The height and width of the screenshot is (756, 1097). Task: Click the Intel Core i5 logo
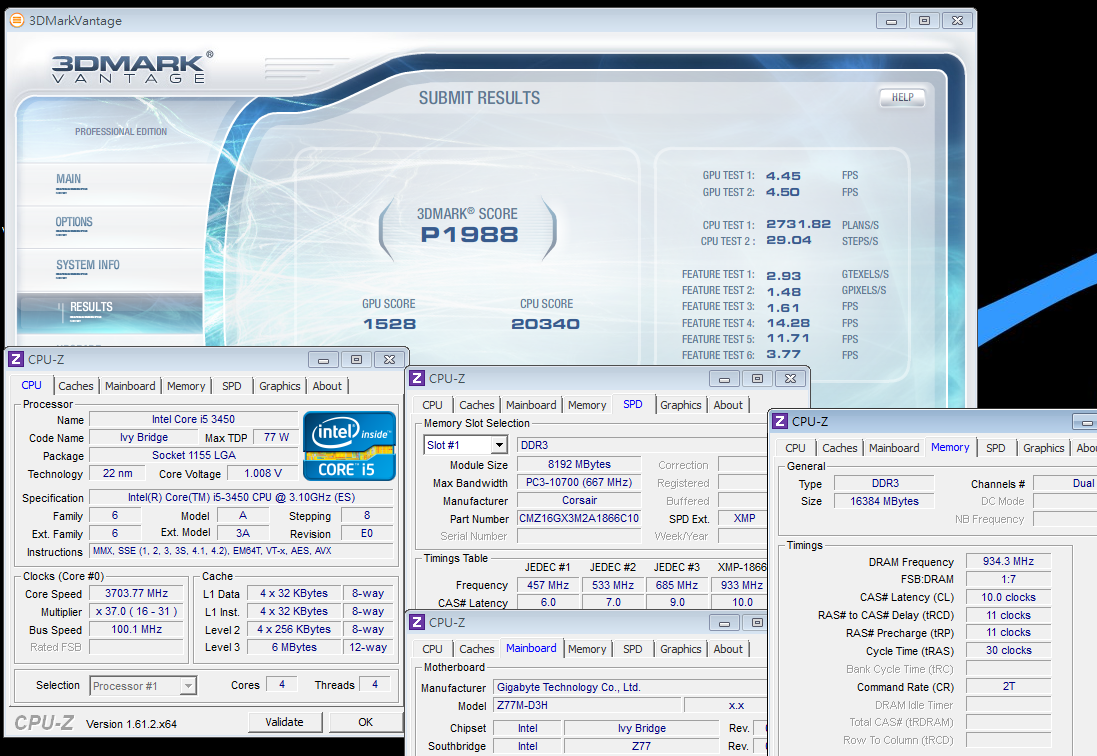(x=350, y=446)
